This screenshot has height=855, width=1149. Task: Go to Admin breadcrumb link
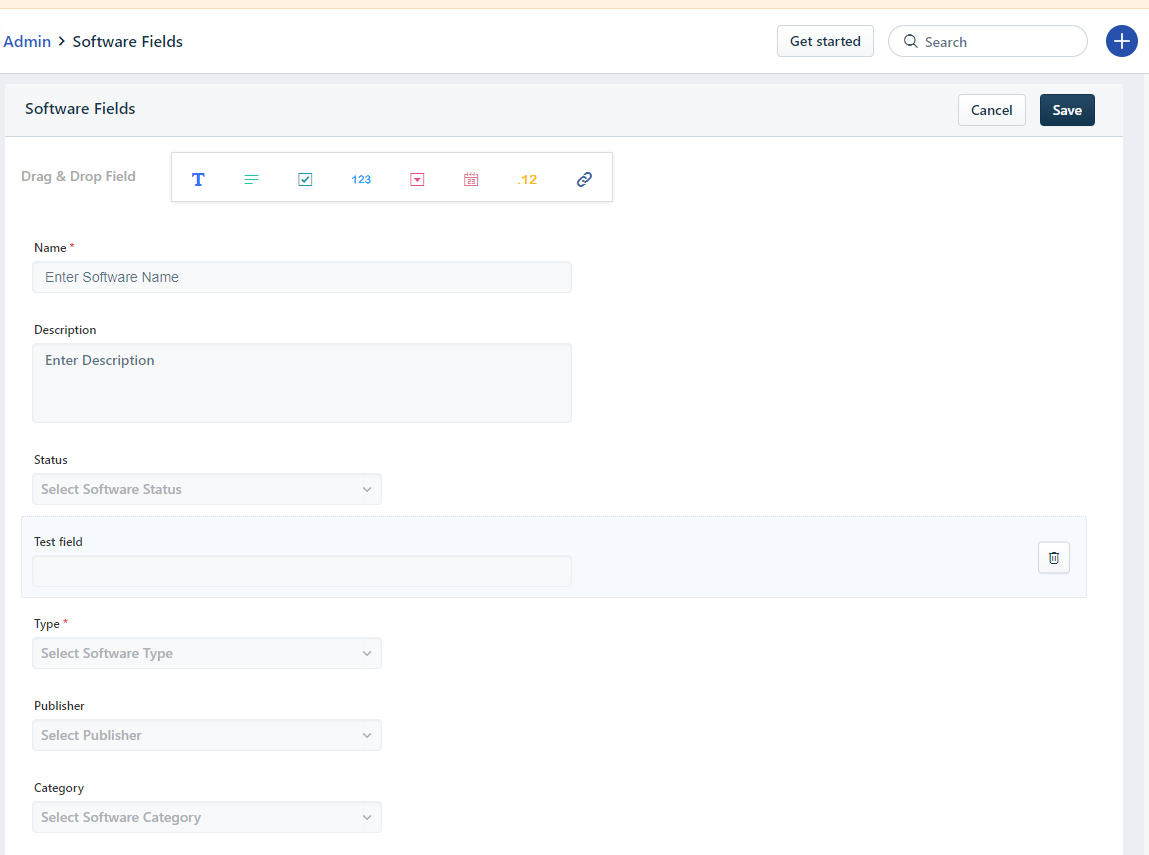point(27,42)
